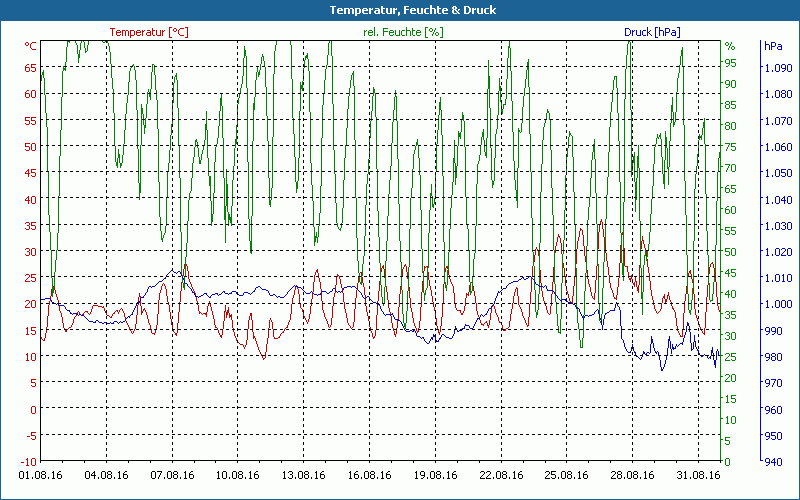
Task: Select the 13.08.16 date marker
Action: [x=304, y=475]
